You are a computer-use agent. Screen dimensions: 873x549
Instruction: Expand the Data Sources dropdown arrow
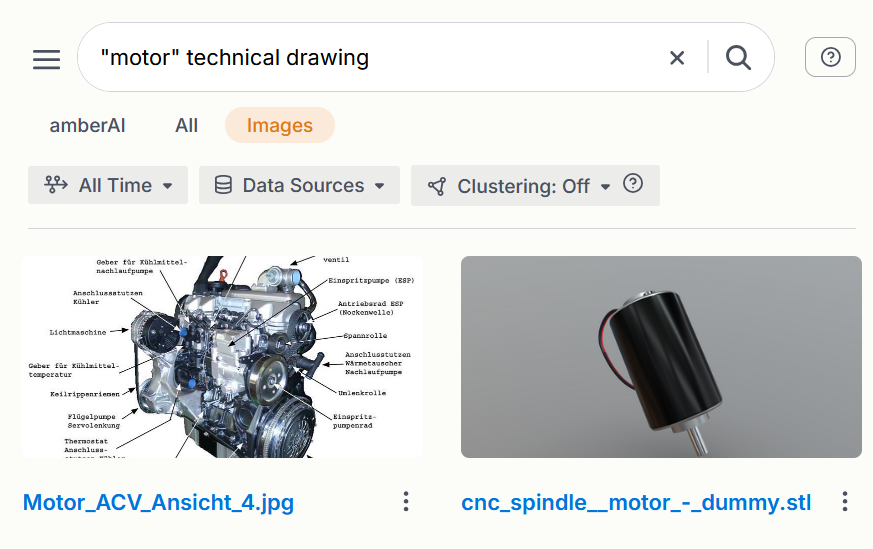pyautogui.click(x=380, y=186)
